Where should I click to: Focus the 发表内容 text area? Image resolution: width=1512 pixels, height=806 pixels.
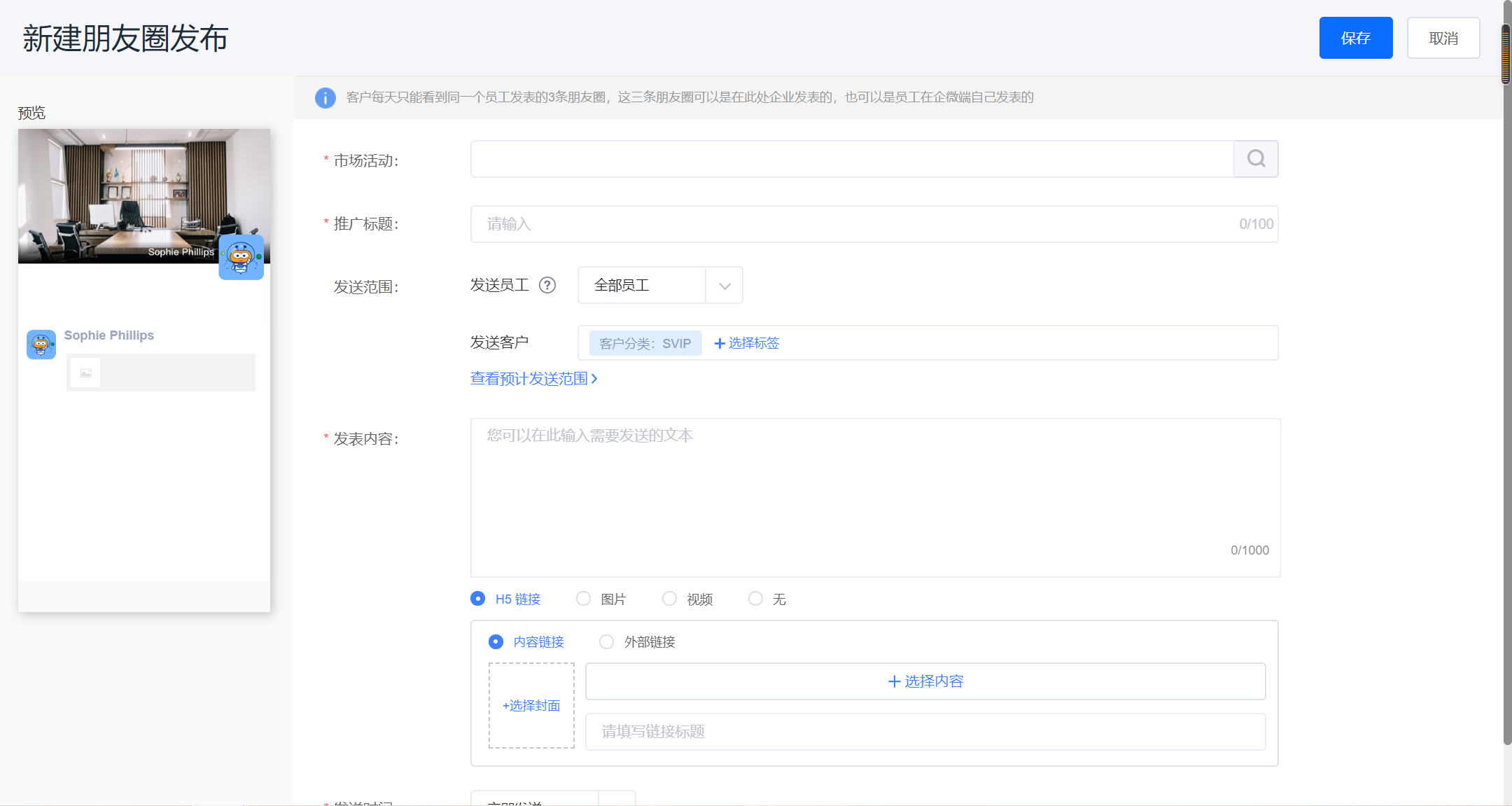pos(876,498)
